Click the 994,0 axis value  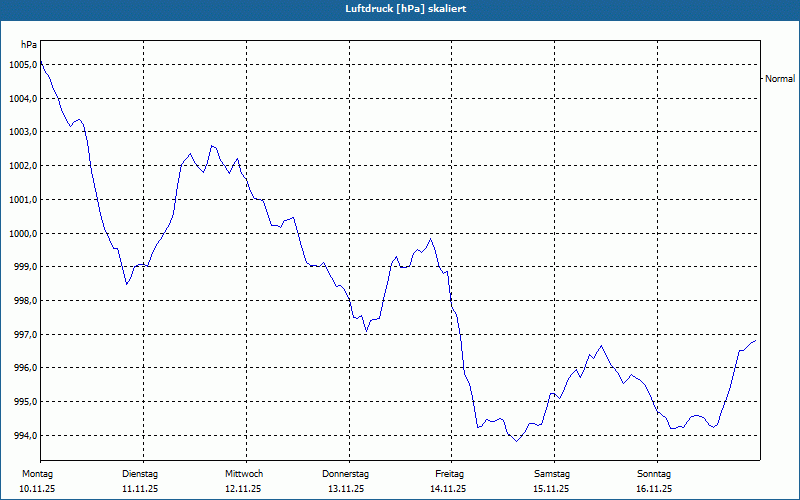click(25, 436)
